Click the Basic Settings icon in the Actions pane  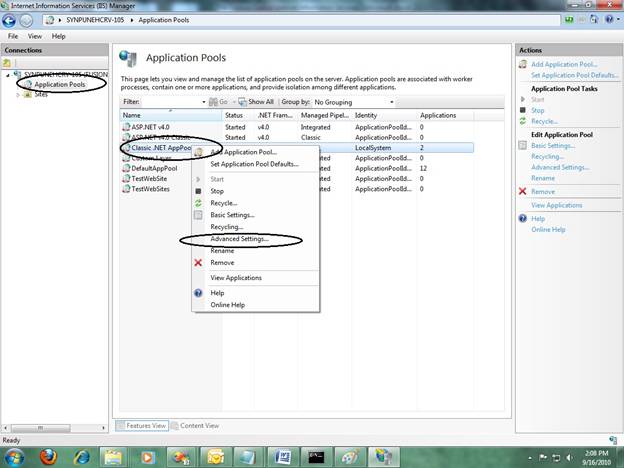[523, 145]
